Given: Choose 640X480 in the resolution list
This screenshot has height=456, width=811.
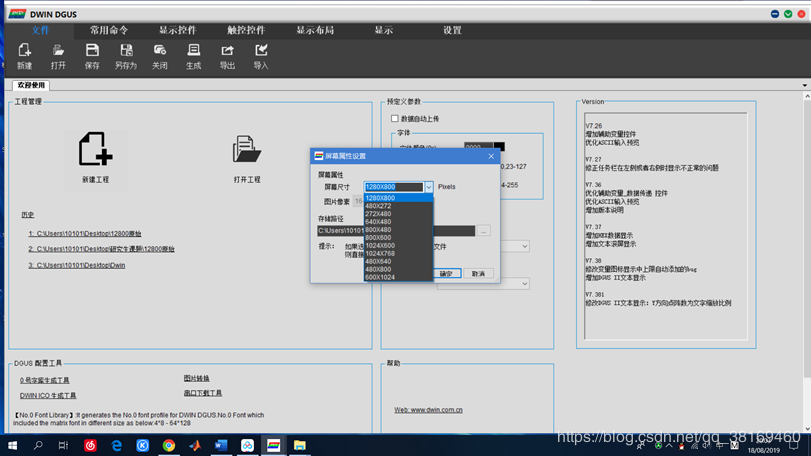Looking at the screenshot, I should (x=398, y=222).
